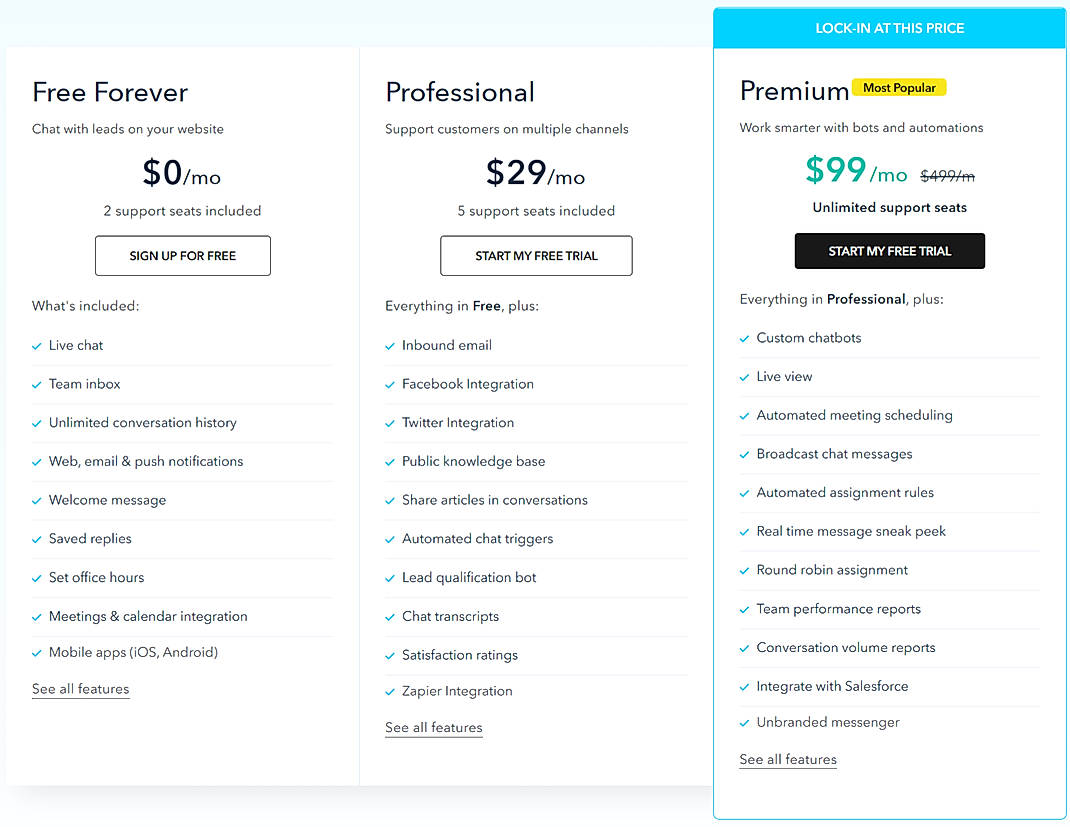Viewport: 1070px width, 827px height.
Task: Click the Most Popular badge
Action: pos(898,87)
